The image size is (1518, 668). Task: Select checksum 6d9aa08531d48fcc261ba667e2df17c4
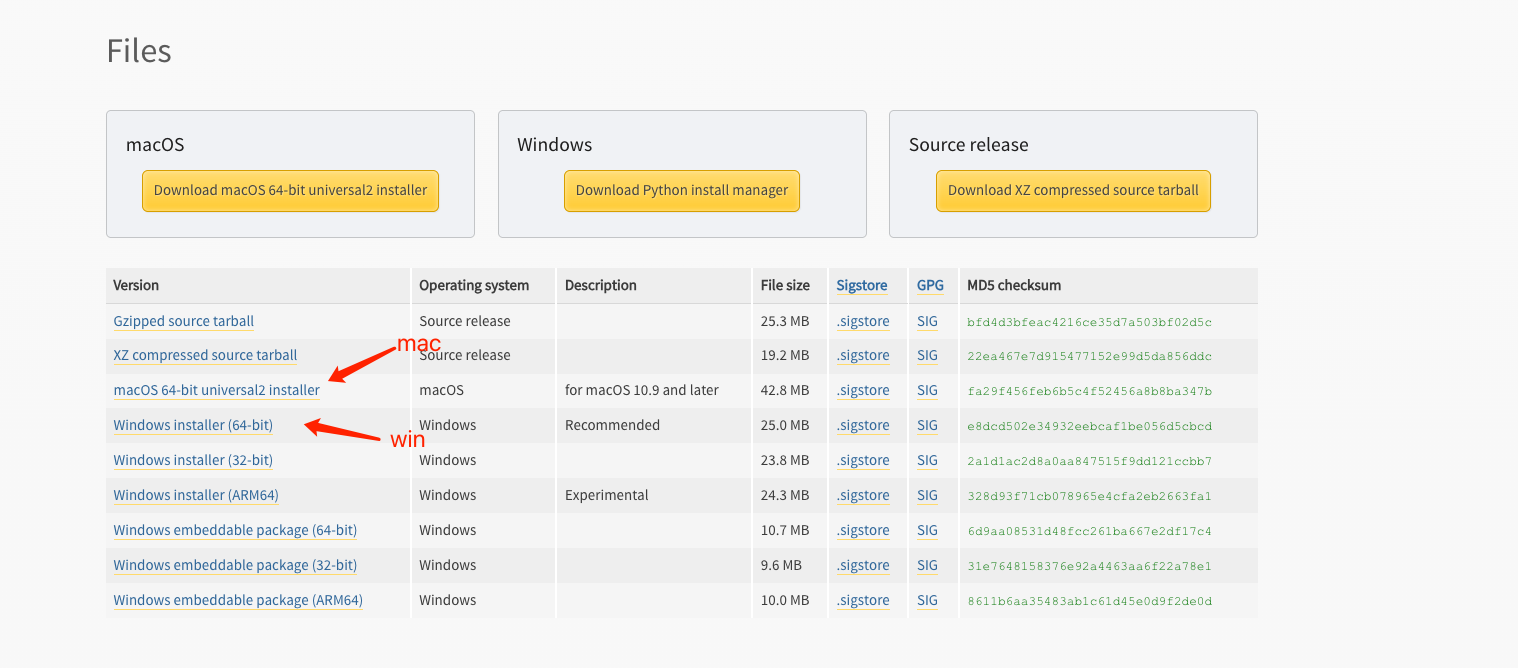tap(1089, 531)
